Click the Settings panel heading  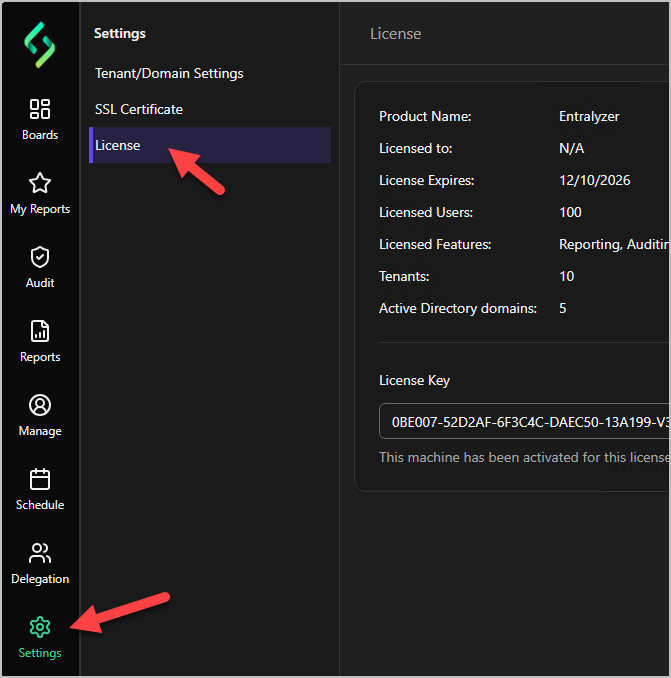(x=120, y=33)
